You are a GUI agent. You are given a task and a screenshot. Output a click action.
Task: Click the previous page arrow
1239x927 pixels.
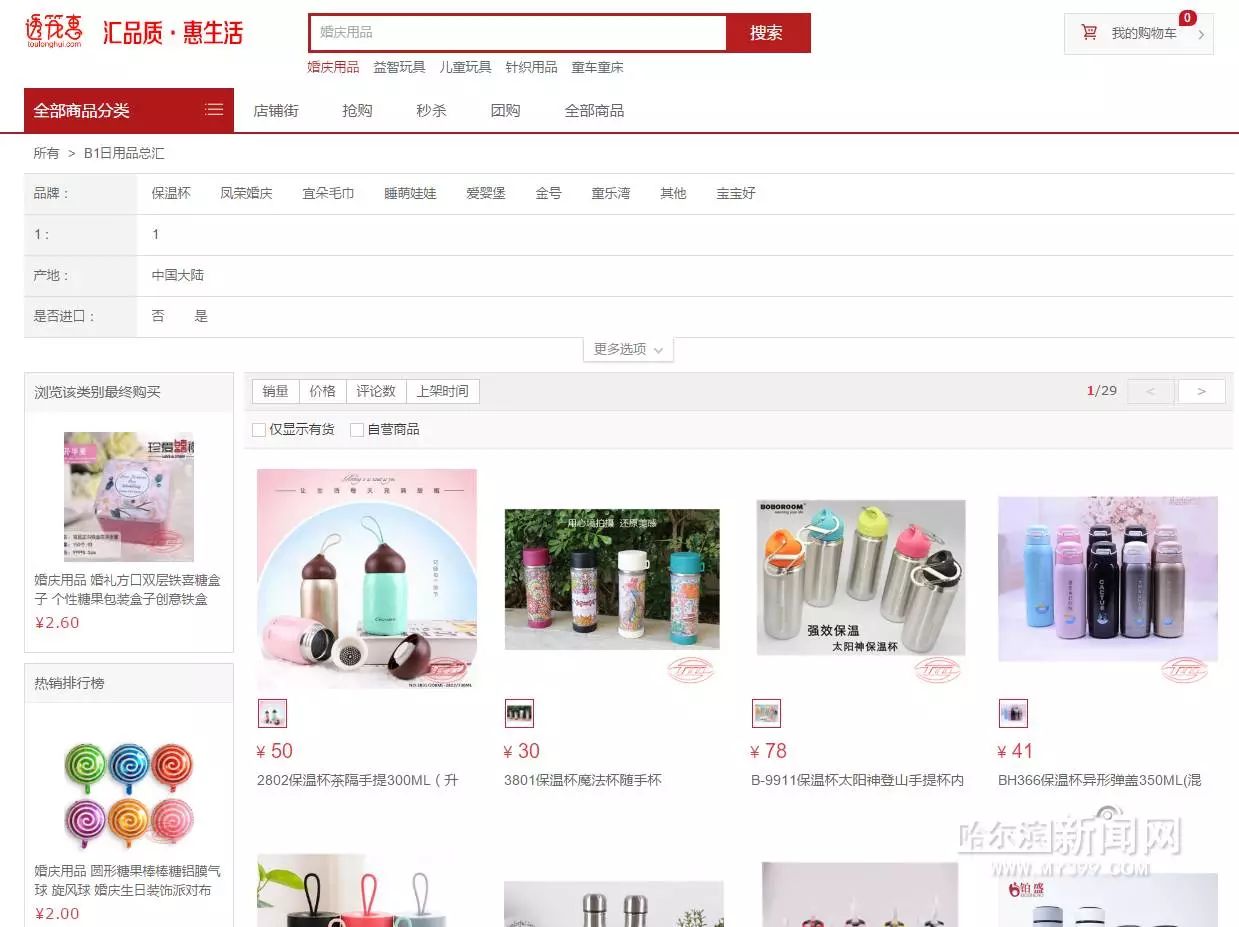[1149, 391]
